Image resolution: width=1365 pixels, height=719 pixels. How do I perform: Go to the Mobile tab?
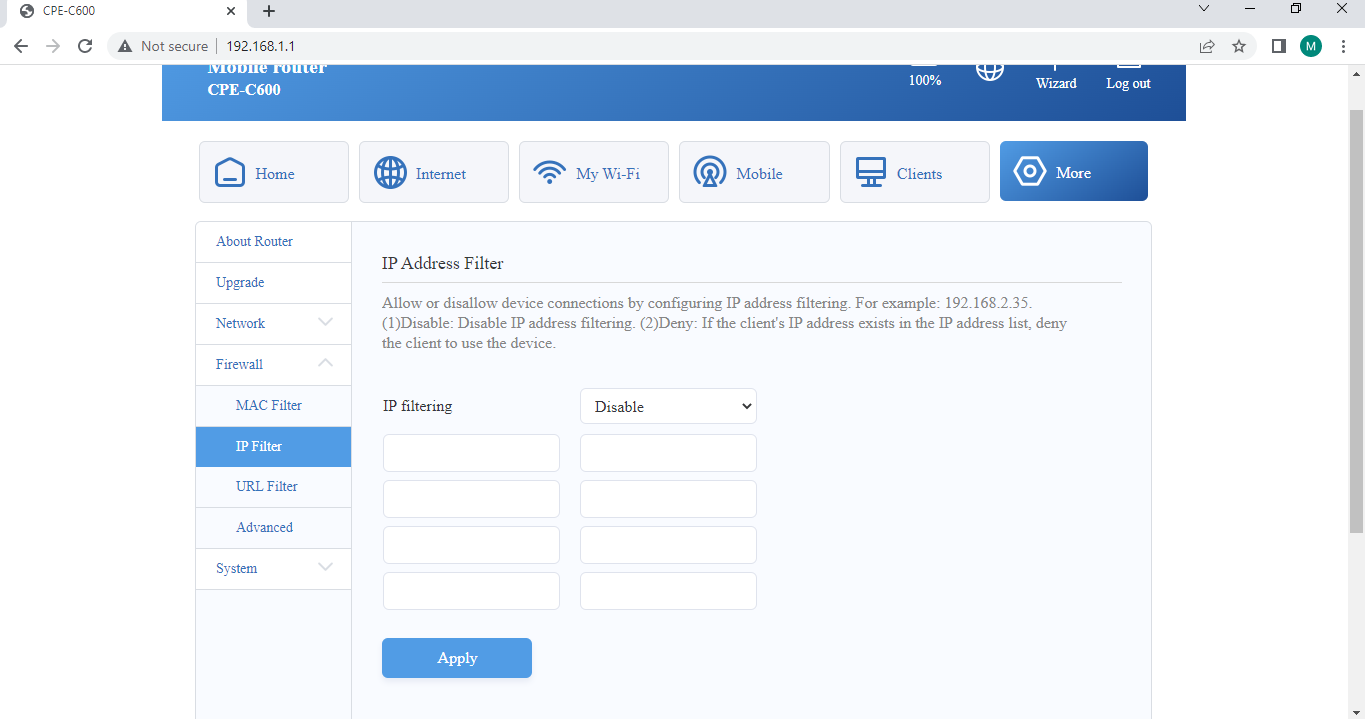coord(754,172)
